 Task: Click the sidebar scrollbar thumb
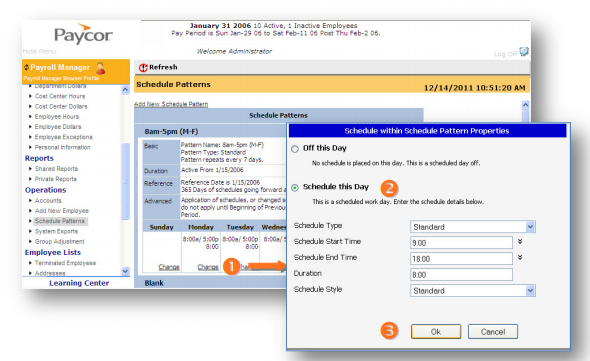tap(125, 181)
